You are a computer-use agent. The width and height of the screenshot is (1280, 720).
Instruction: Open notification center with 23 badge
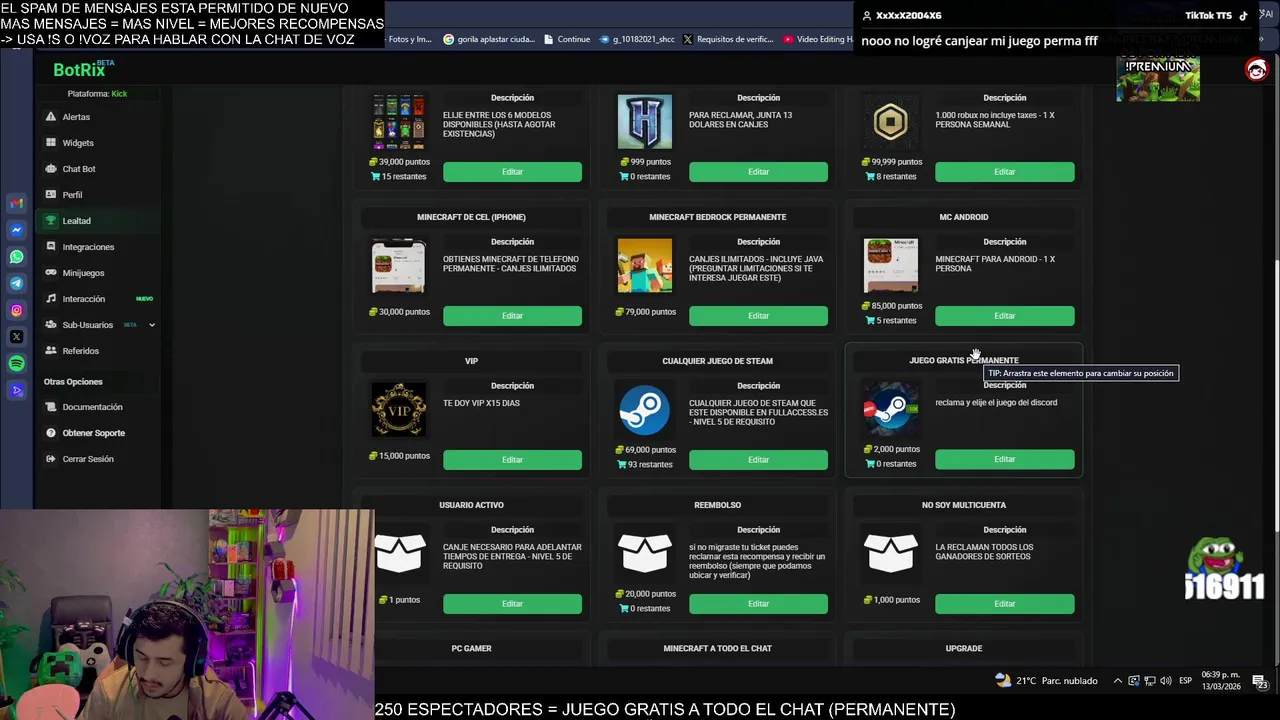(x=1262, y=682)
